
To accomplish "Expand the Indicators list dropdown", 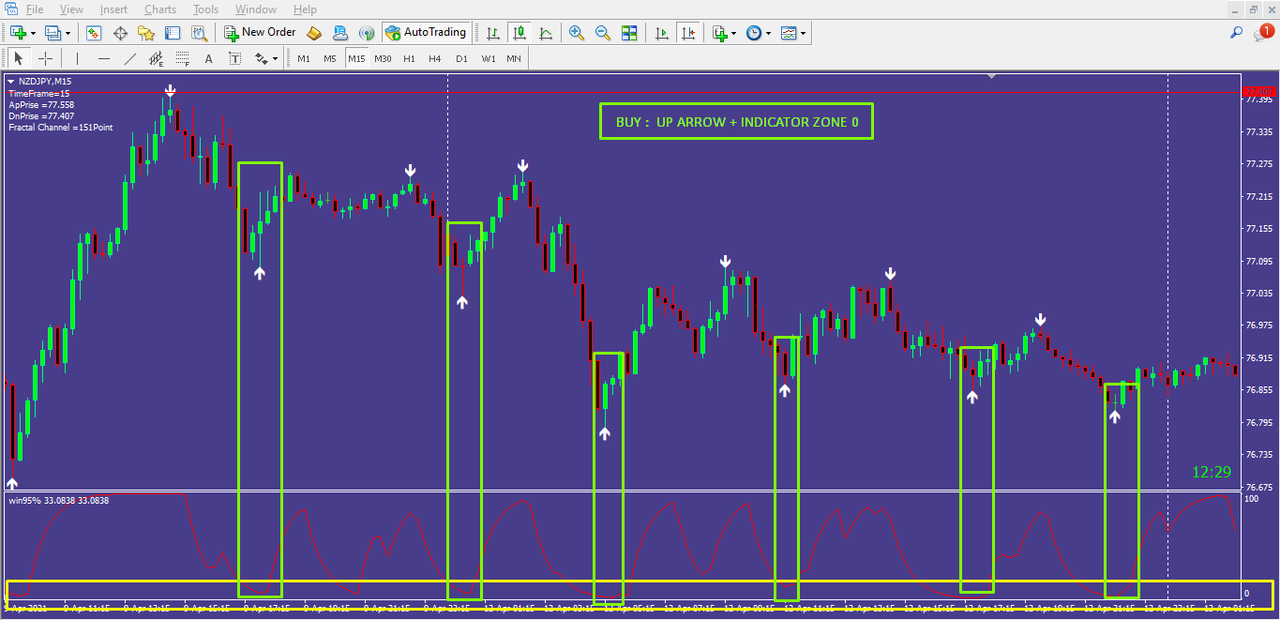I will 735,33.
